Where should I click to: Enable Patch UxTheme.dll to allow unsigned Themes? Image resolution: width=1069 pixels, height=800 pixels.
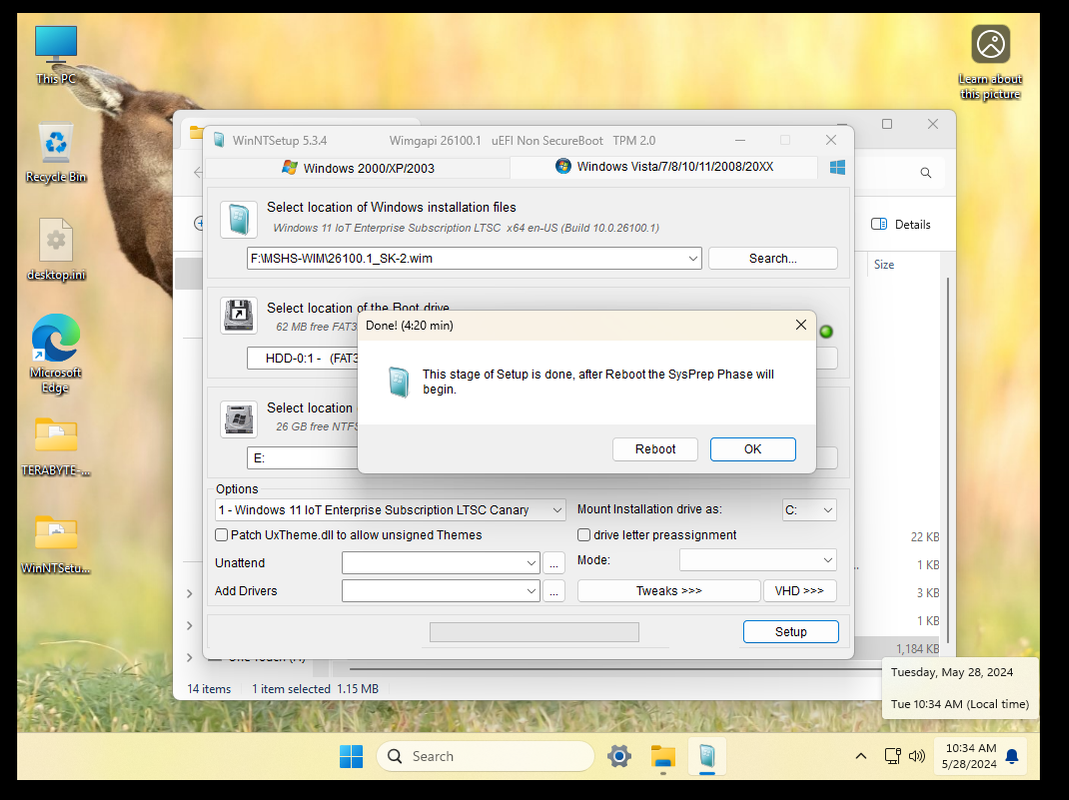point(221,535)
